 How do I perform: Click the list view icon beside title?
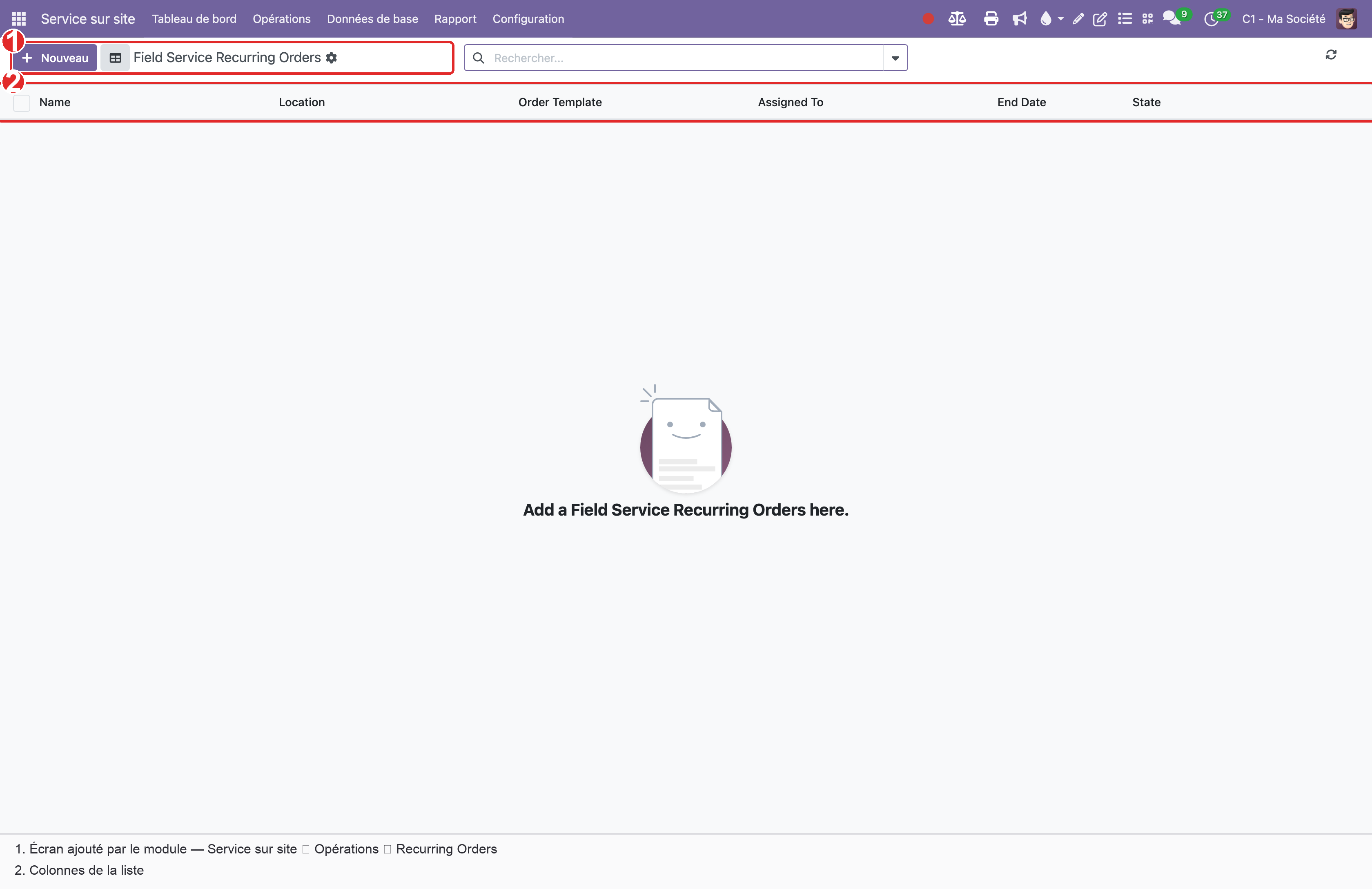click(x=115, y=58)
